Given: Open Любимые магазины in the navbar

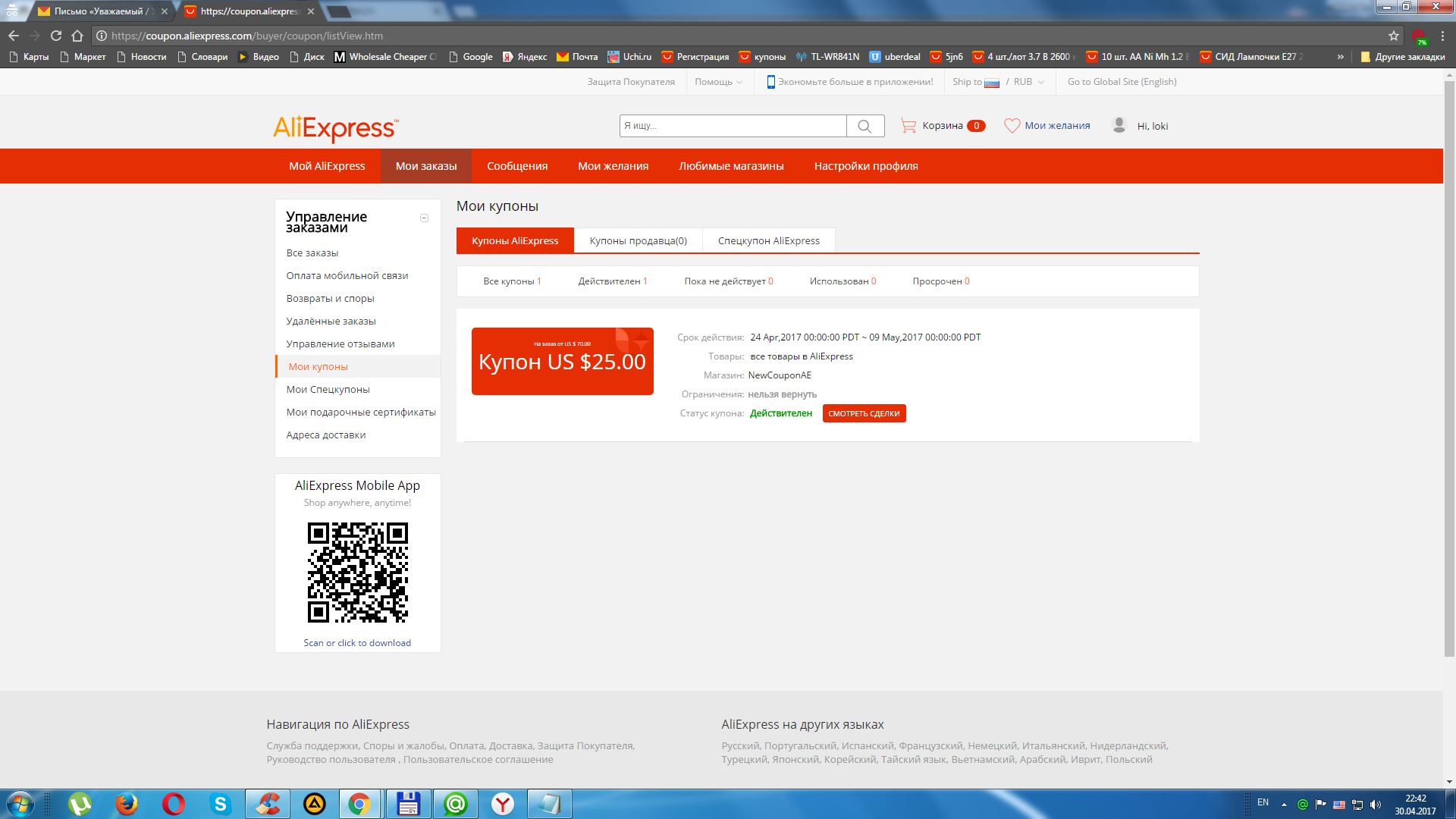Looking at the screenshot, I should coord(731,166).
